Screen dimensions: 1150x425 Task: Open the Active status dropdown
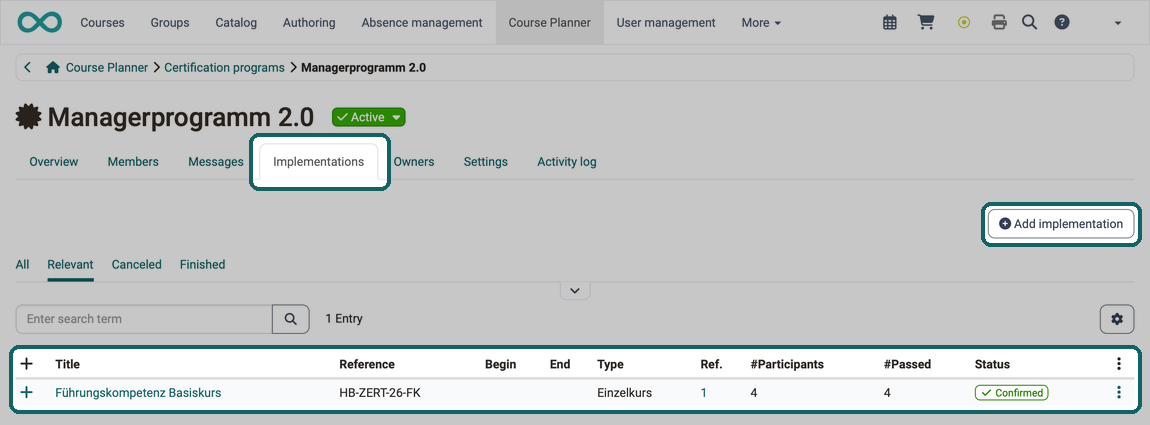[x=369, y=117]
